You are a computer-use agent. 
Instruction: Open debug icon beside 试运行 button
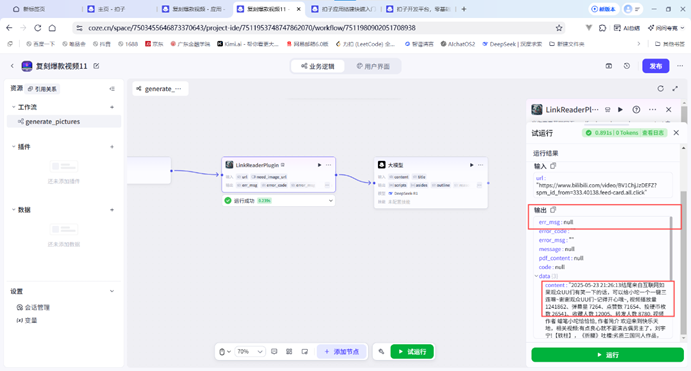coord(381,351)
